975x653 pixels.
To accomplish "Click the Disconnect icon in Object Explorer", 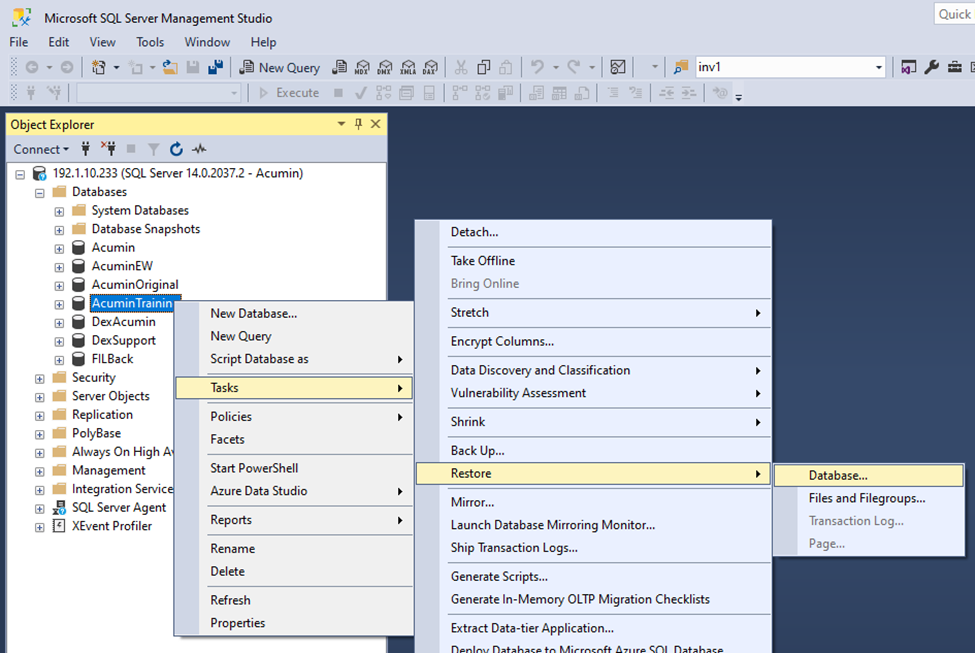I will tap(108, 149).
